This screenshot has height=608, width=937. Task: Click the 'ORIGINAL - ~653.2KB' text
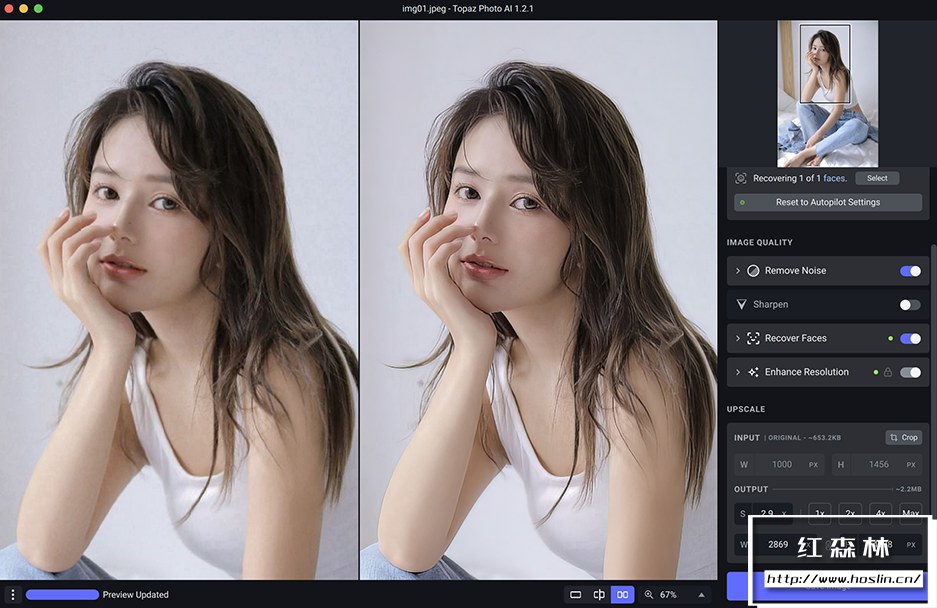click(x=804, y=438)
